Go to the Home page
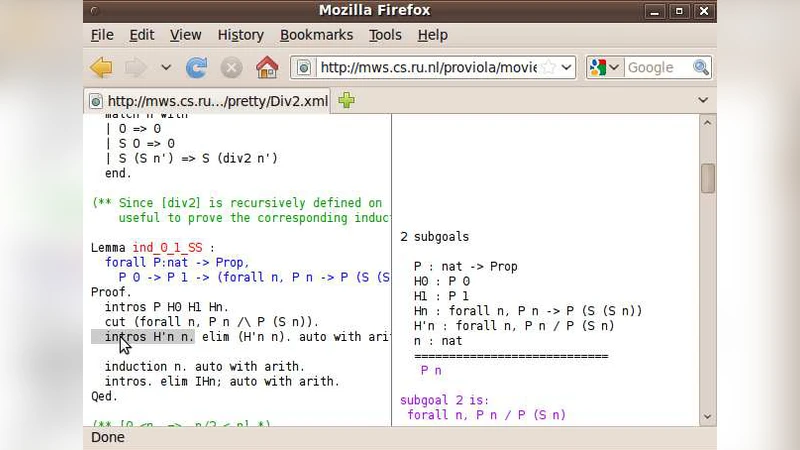800x450 pixels. (267, 67)
